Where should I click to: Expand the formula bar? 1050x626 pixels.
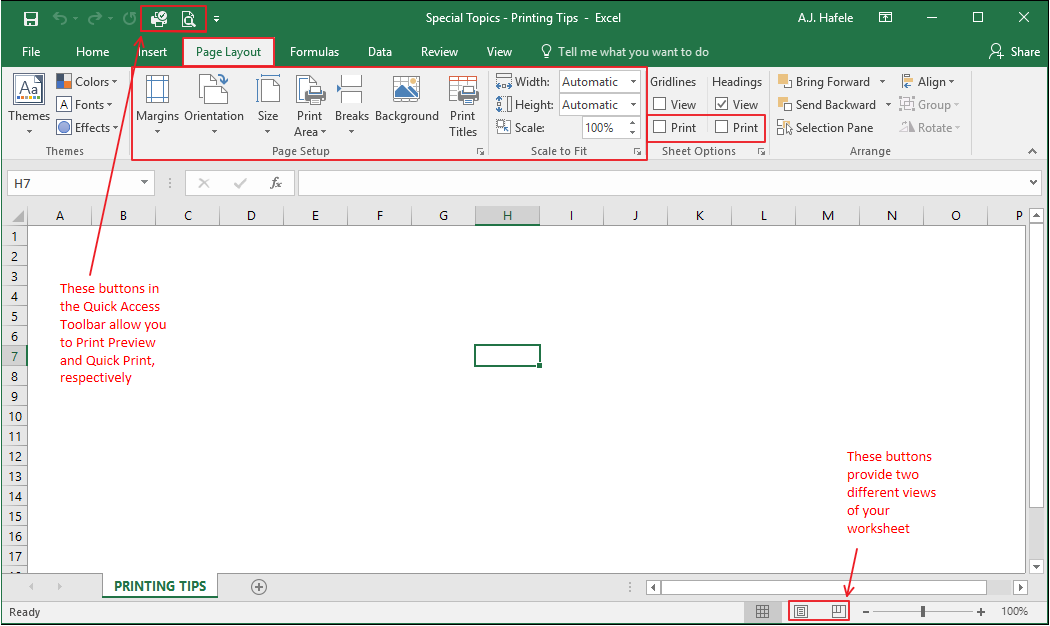click(x=1033, y=182)
